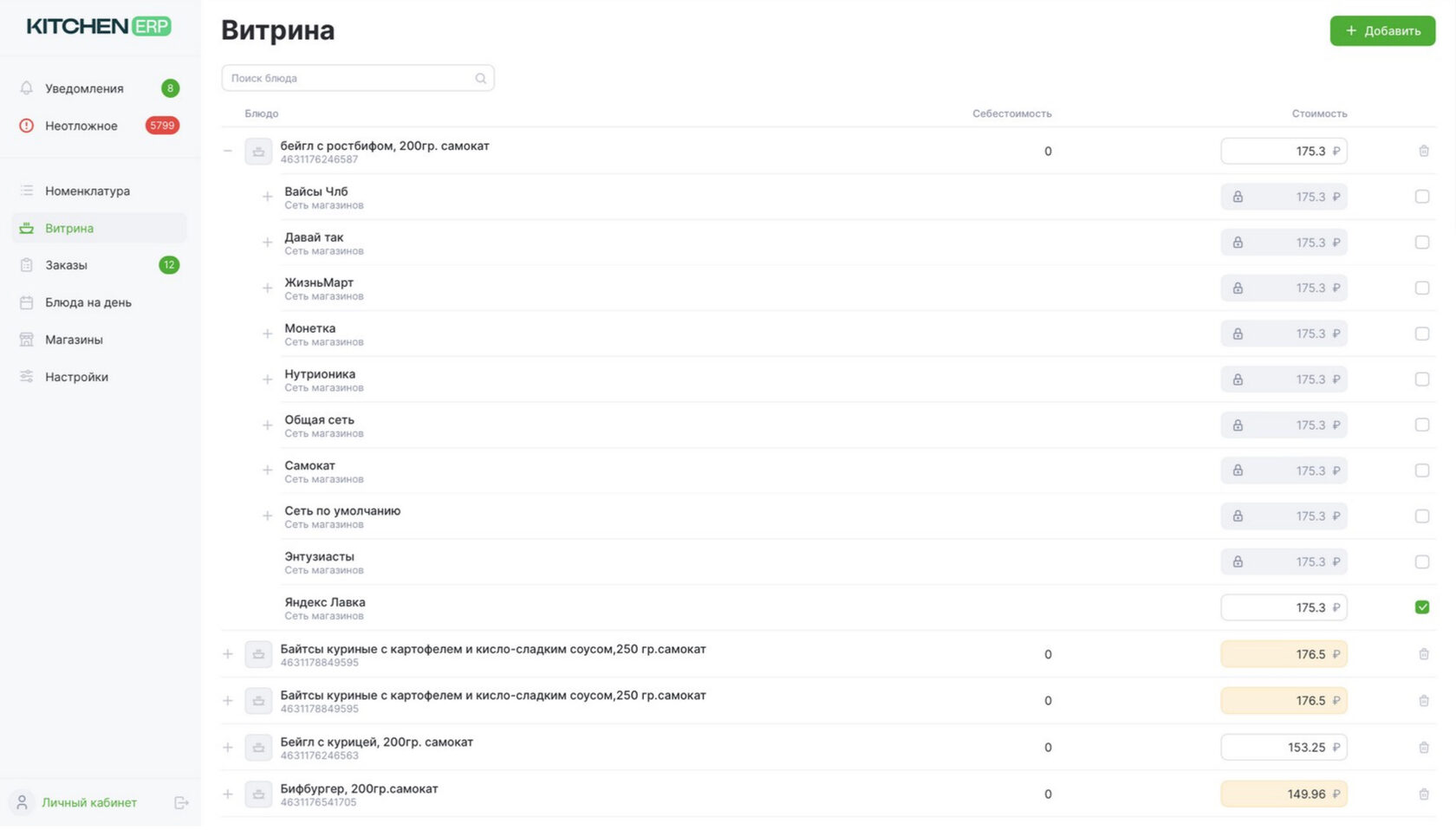Viewport: 1456px width, 830px height.
Task: Click the Kitchen ERP logo
Action: coord(99,26)
